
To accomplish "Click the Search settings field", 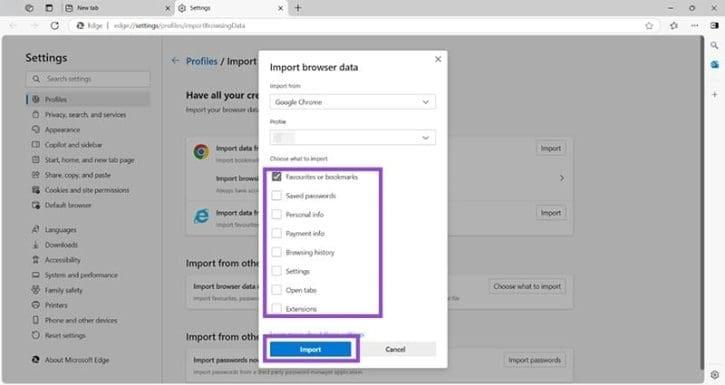I will click(x=88, y=79).
